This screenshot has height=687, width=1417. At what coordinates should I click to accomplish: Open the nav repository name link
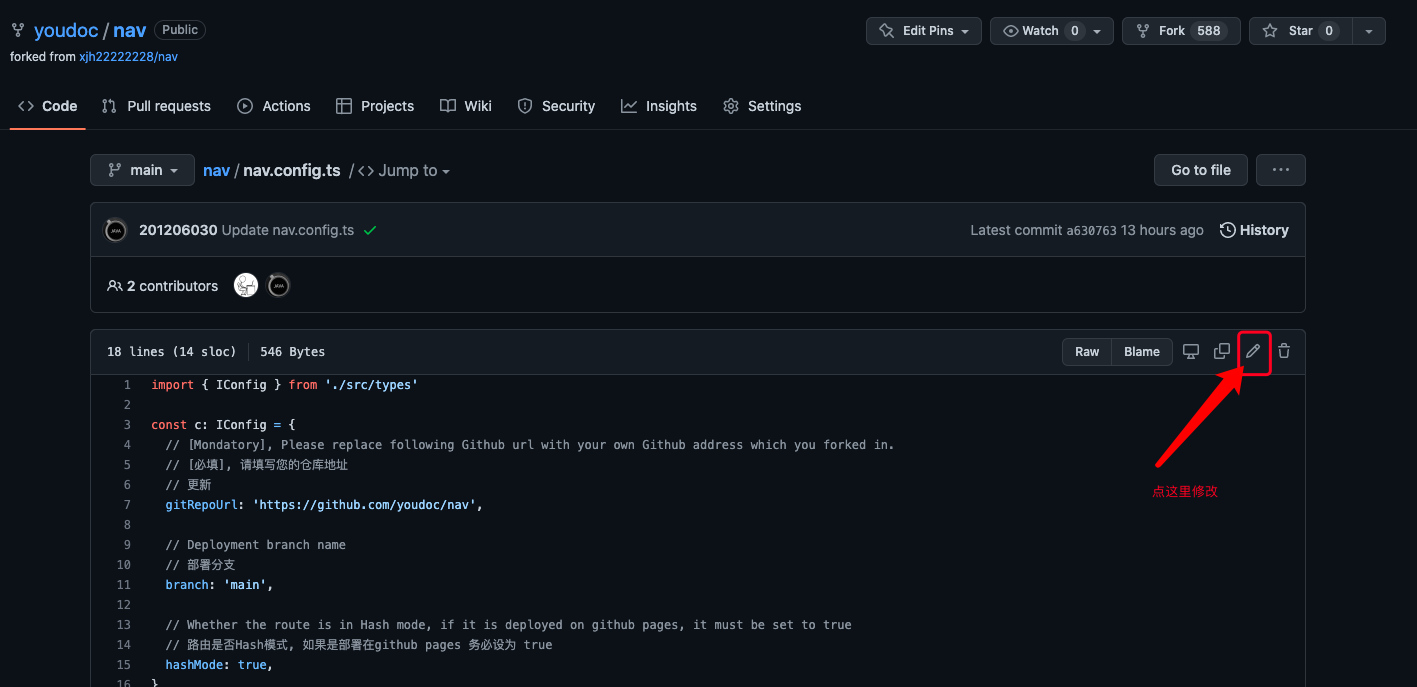130,30
